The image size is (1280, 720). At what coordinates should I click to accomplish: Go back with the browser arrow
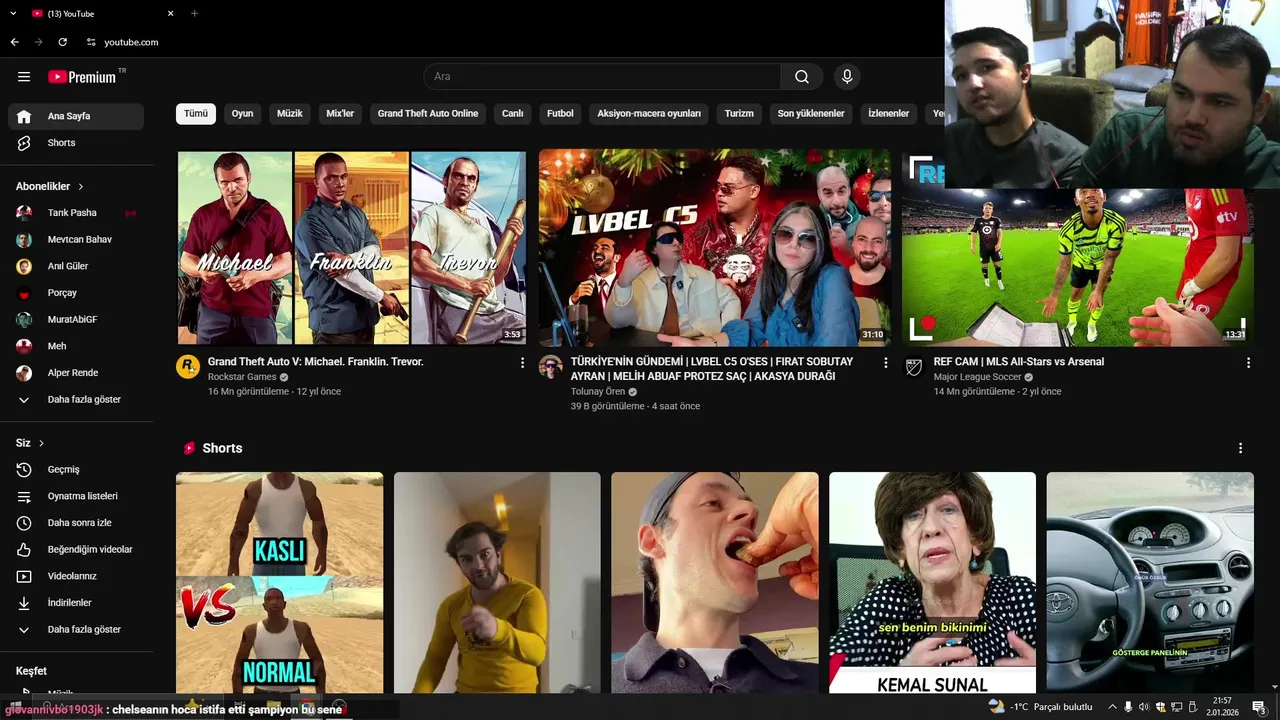(x=14, y=42)
